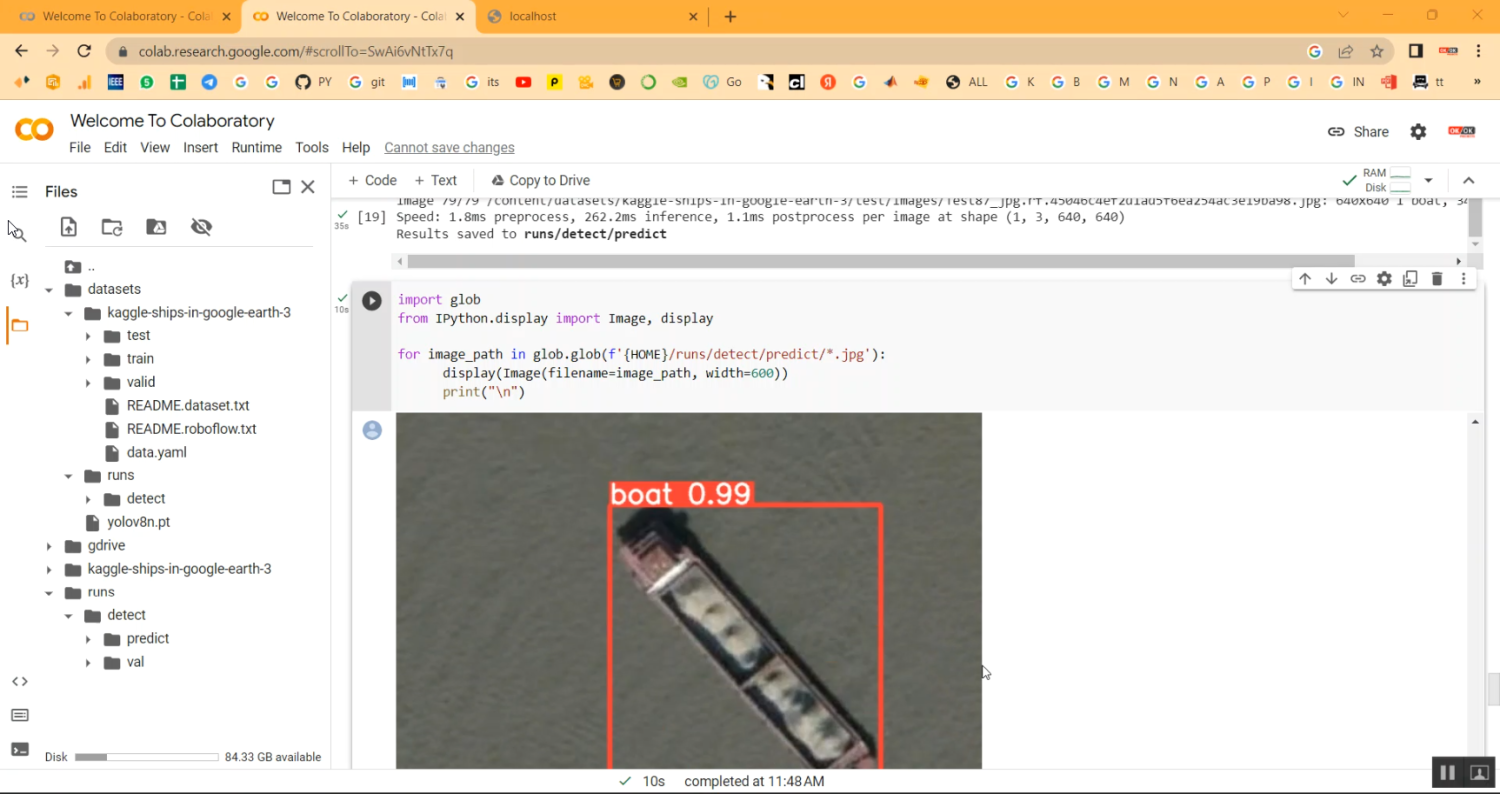Mount Google Drive in the Files panel
This screenshot has width=1500, height=794.
(156, 227)
